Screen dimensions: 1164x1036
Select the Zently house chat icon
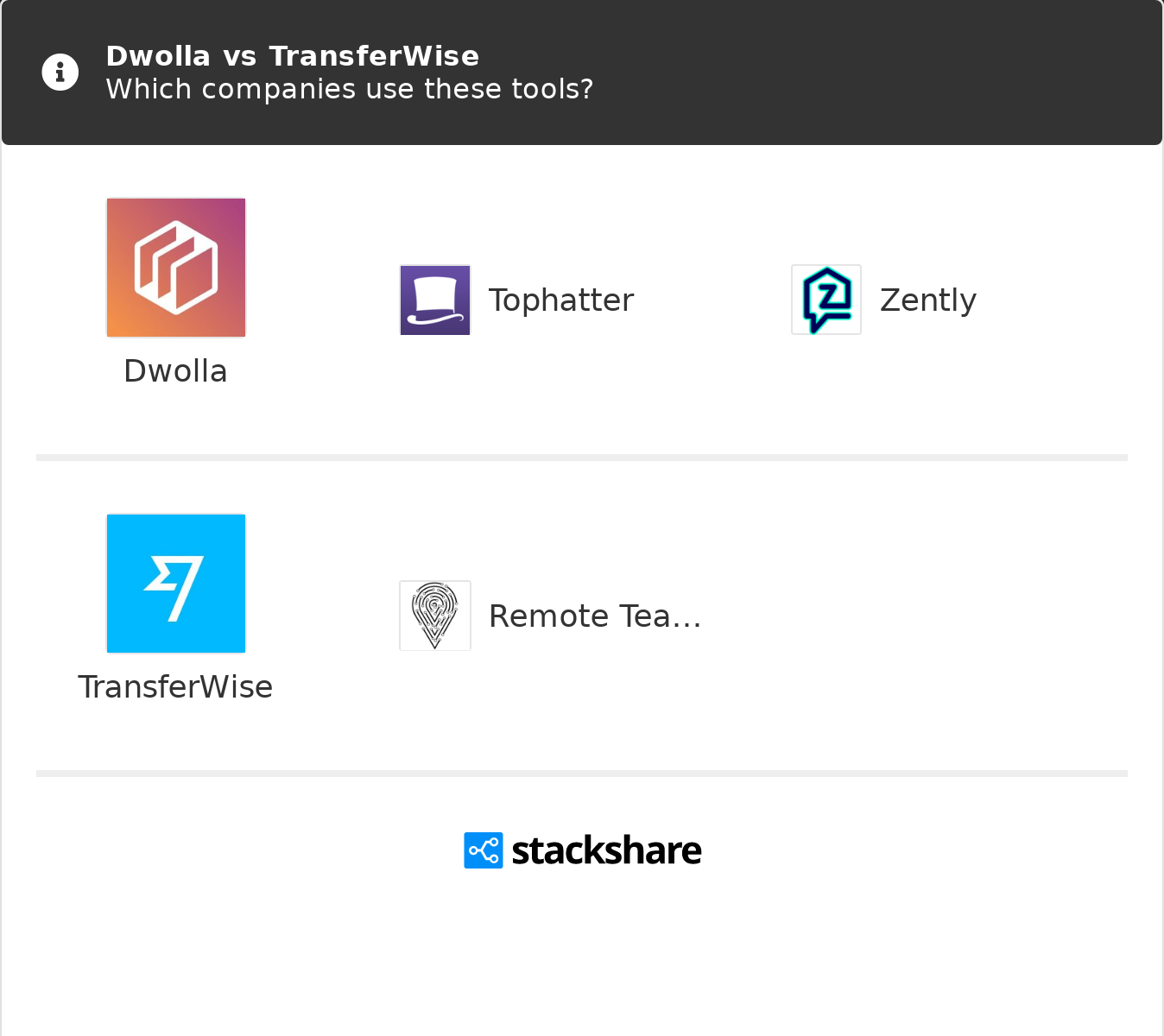pos(826,300)
